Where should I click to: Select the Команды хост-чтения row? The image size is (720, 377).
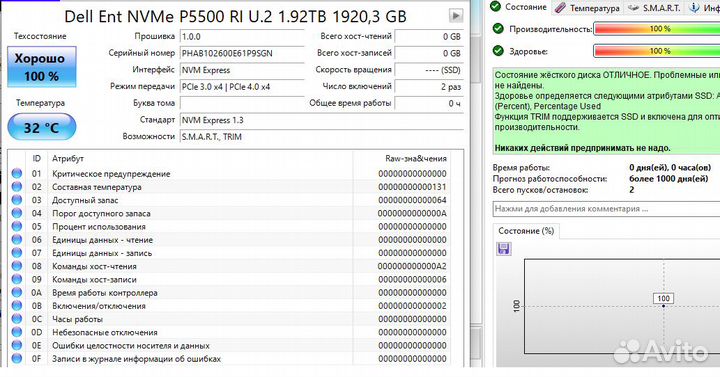click(230, 266)
